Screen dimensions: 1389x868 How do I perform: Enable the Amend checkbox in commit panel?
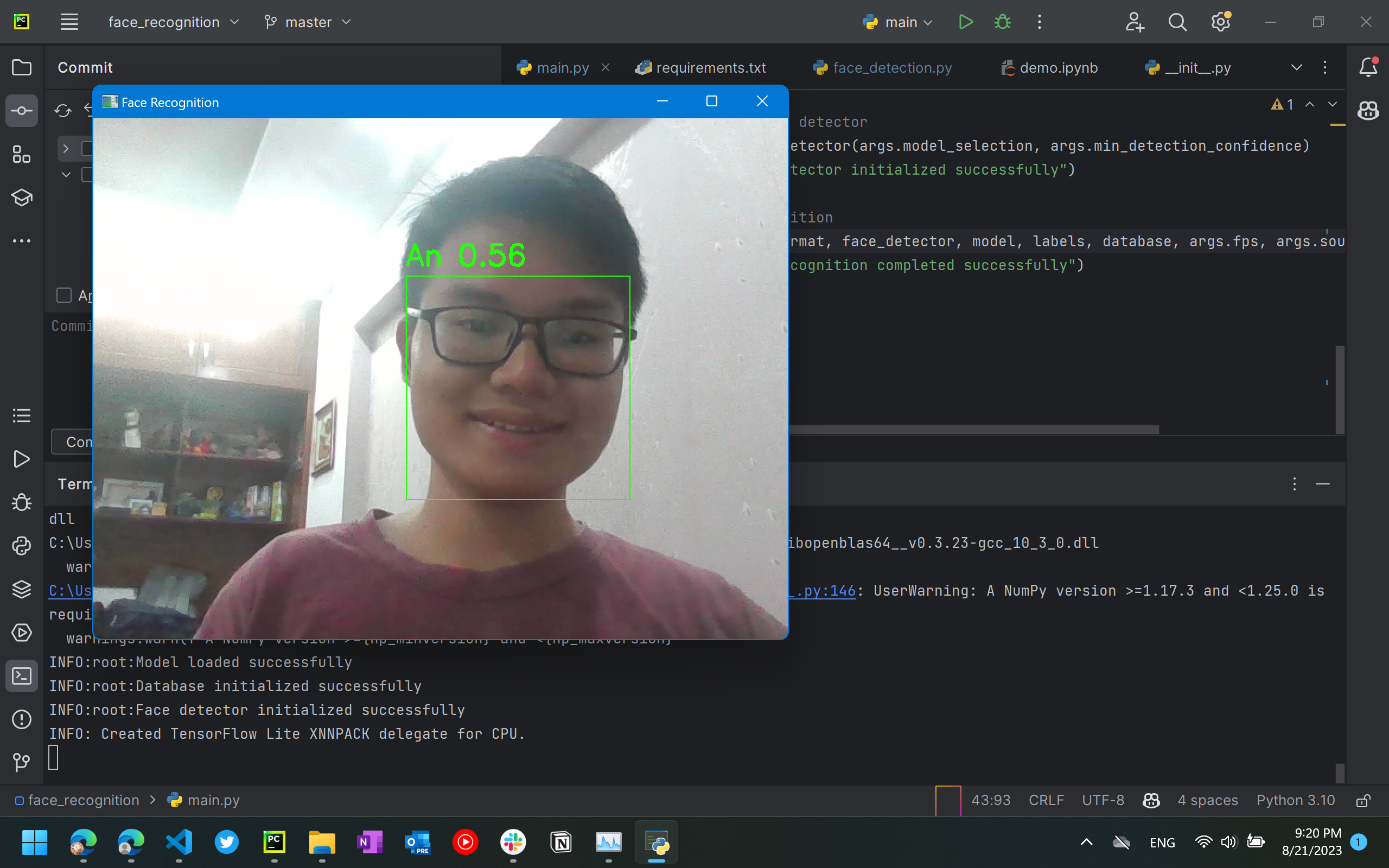pyautogui.click(x=63, y=295)
